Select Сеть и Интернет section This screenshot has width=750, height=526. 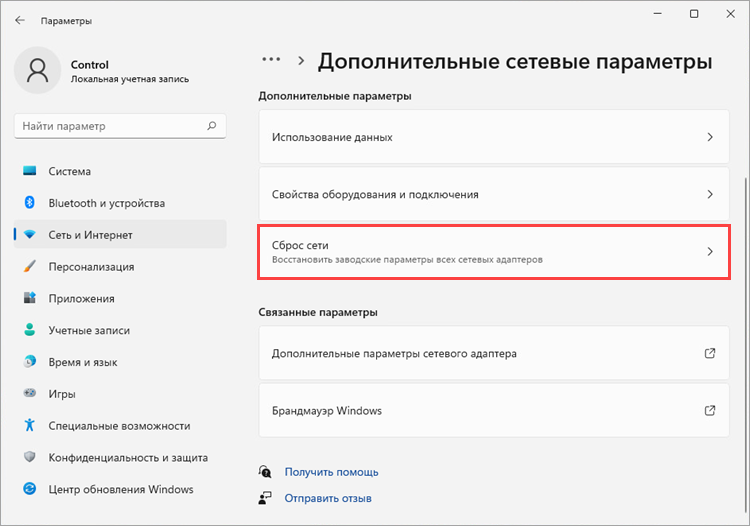coord(120,235)
